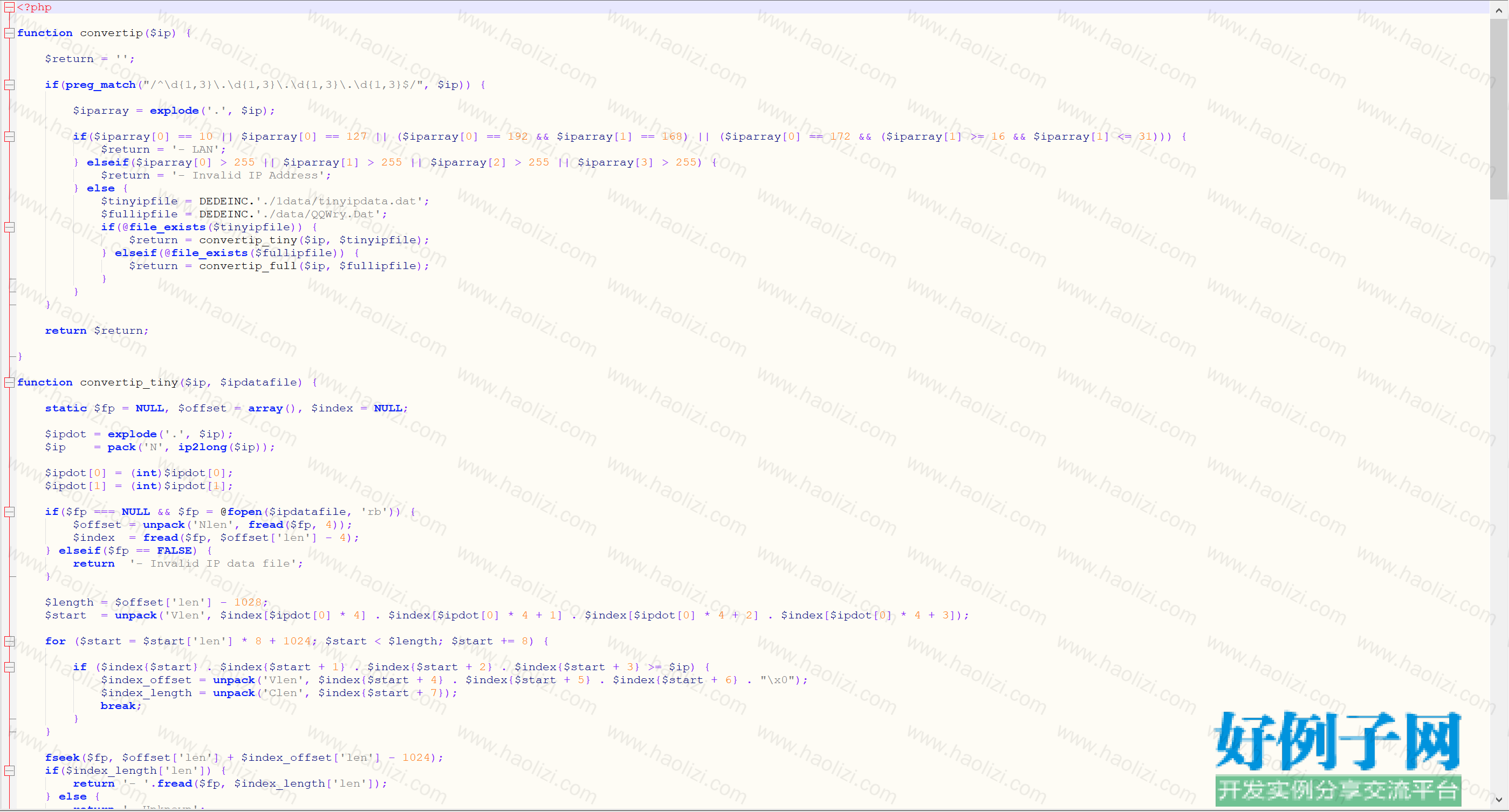
Task: Click the return $return; line
Action: (x=97, y=331)
